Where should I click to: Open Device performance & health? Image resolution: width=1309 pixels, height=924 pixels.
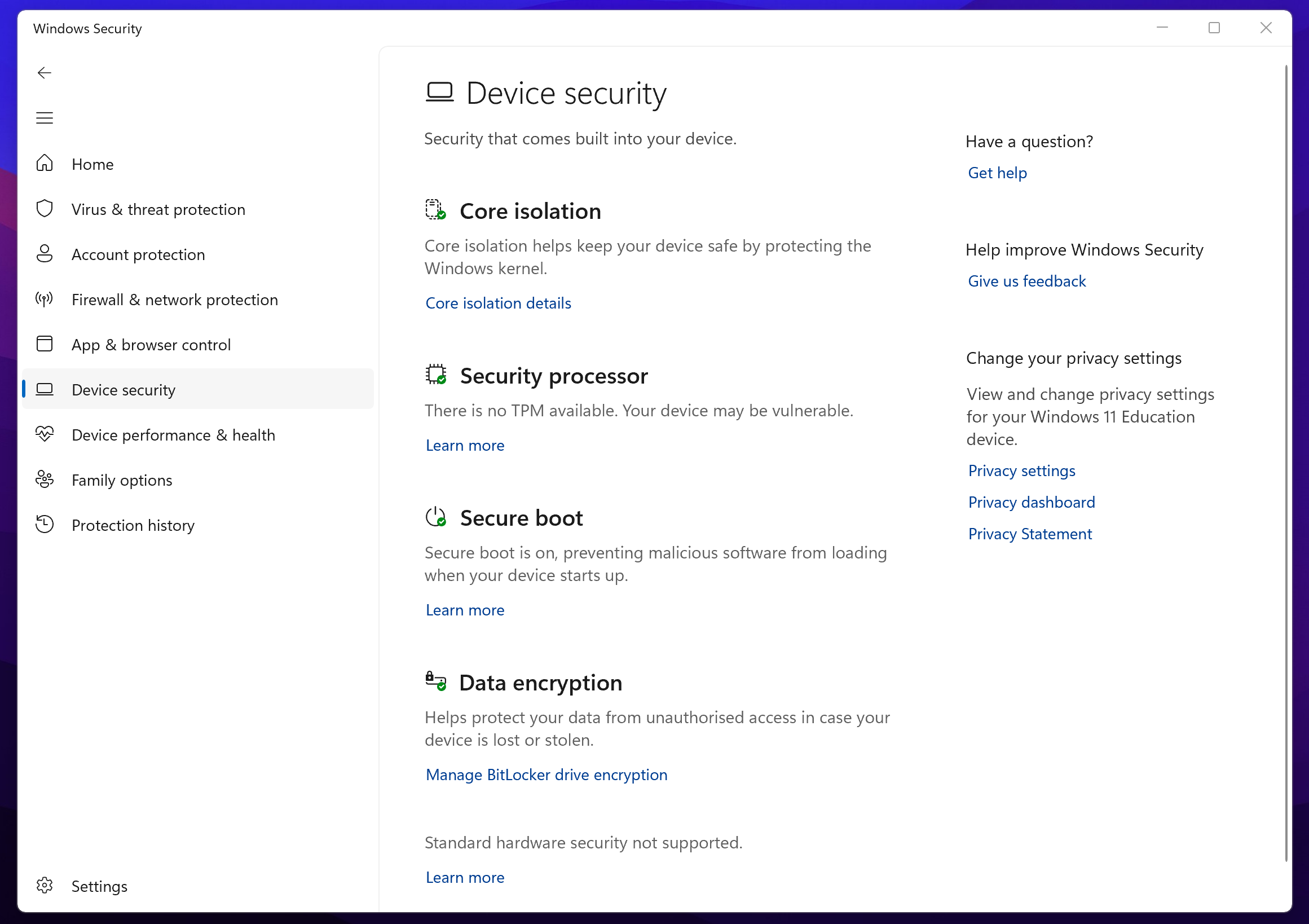click(173, 434)
